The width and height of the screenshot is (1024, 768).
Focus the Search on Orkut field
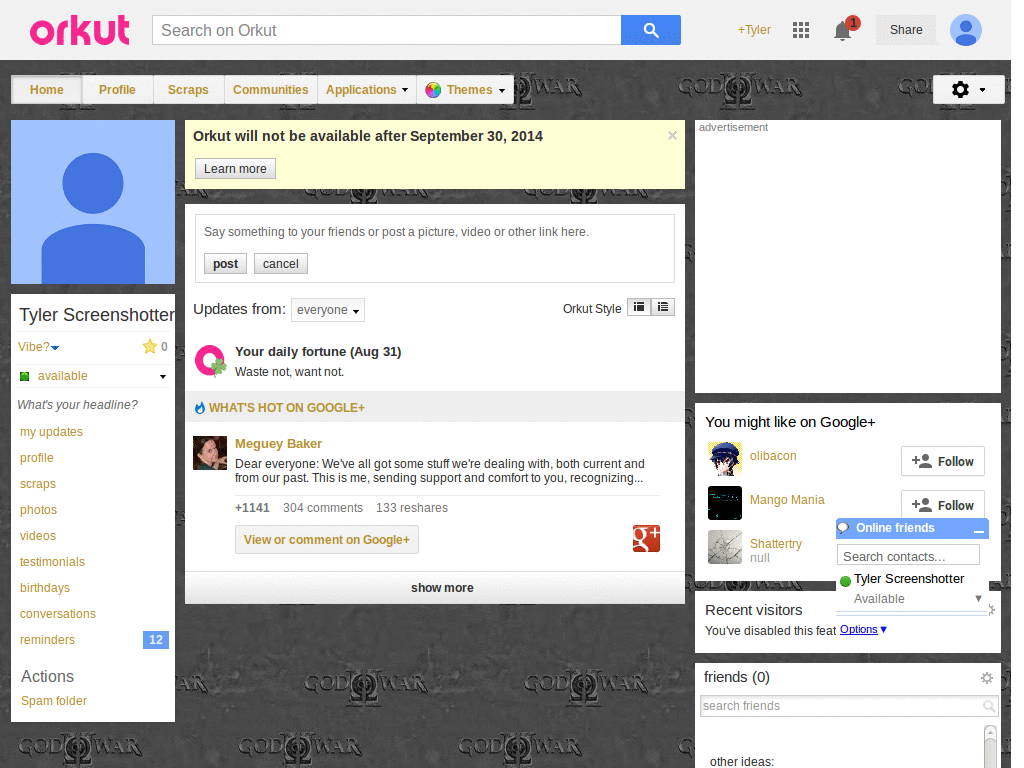point(387,30)
